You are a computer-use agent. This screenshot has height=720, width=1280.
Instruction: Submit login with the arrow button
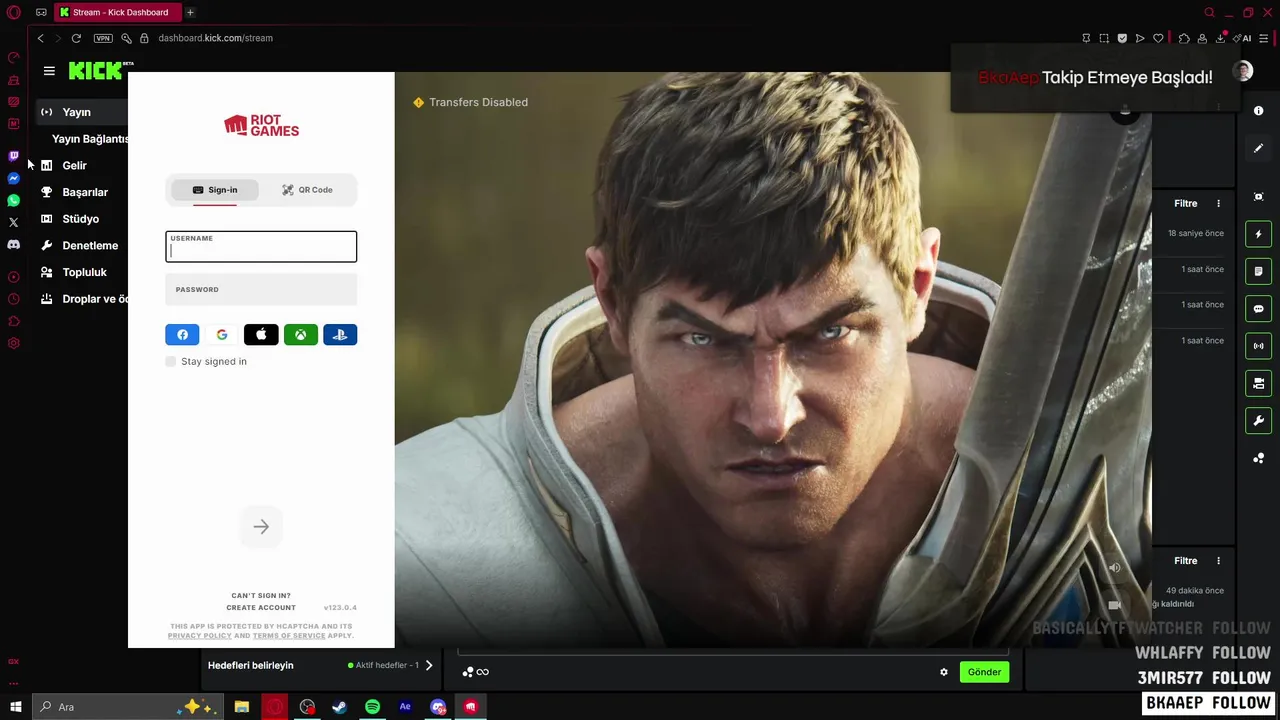tap(261, 527)
